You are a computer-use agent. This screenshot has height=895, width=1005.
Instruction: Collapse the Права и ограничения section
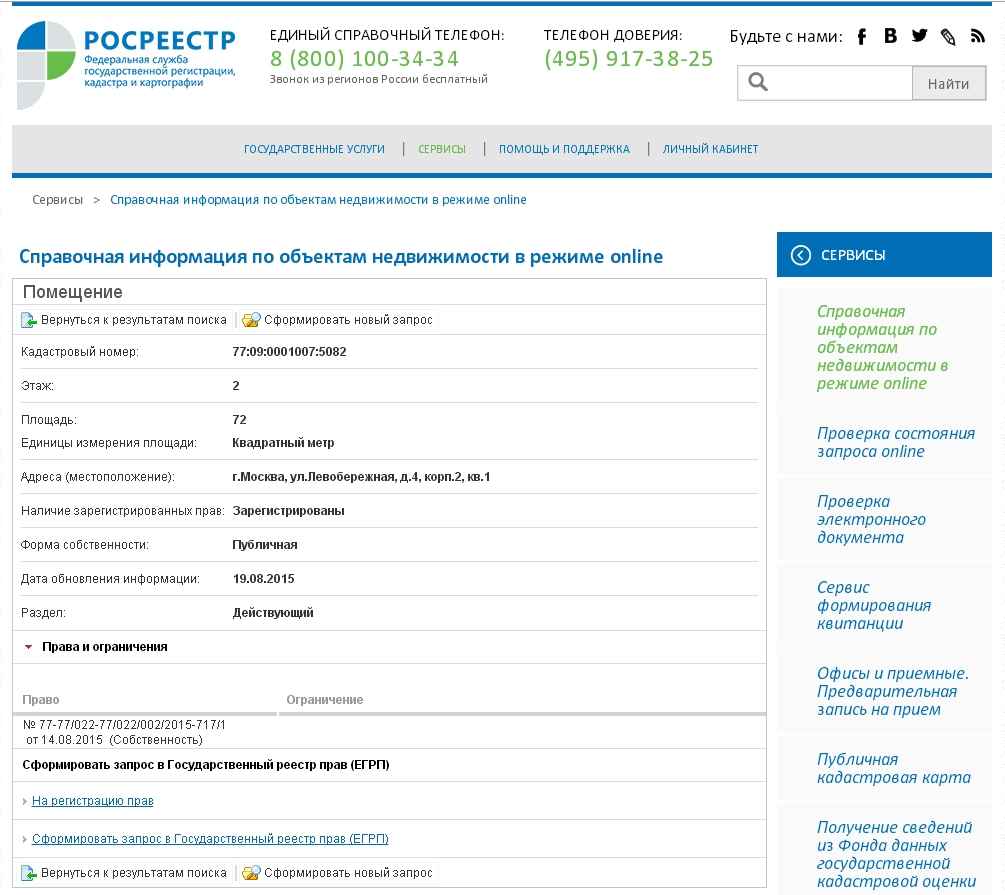(x=28, y=647)
